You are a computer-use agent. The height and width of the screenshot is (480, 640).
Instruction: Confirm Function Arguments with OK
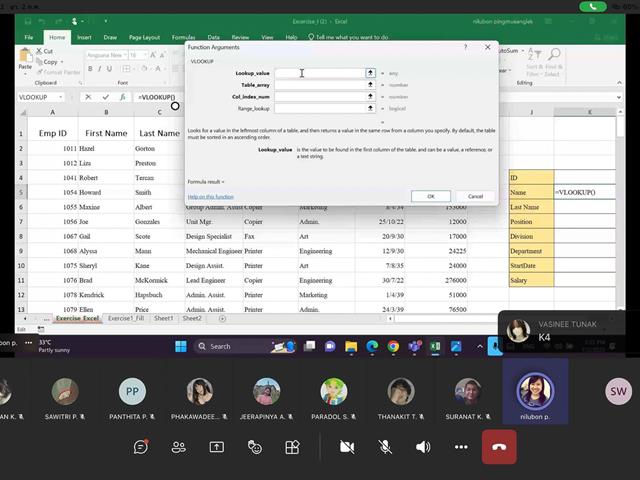431,196
